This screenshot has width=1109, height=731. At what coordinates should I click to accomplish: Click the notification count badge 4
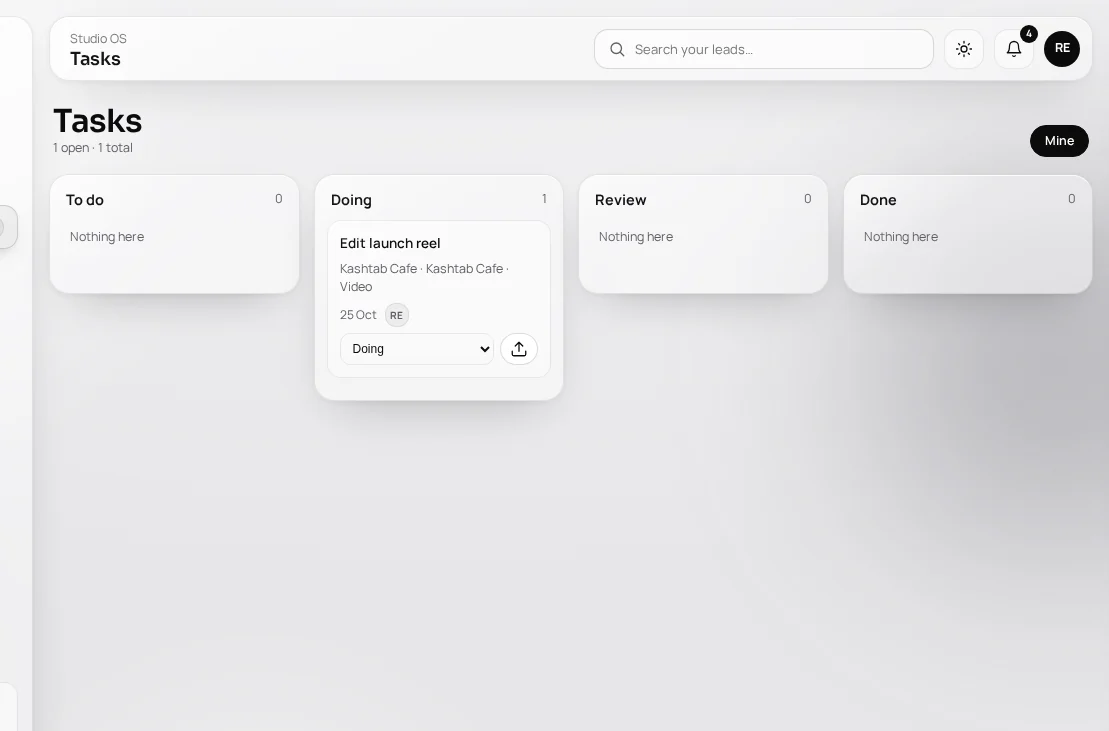coord(1028,33)
